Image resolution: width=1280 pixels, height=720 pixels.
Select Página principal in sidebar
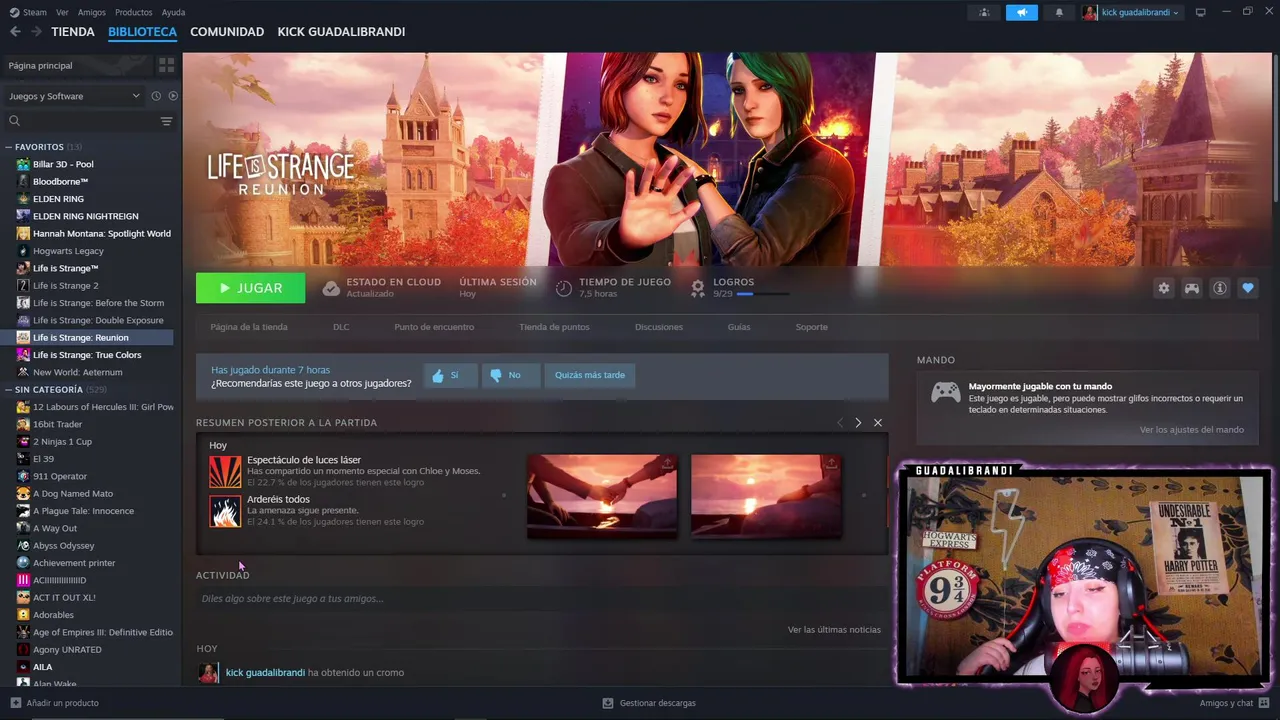pos(78,65)
